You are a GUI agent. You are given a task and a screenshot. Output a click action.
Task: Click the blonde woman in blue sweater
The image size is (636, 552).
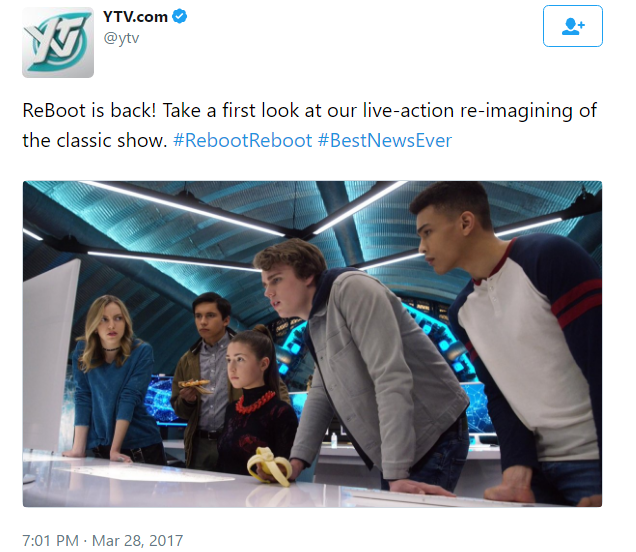tap(112, 377)
